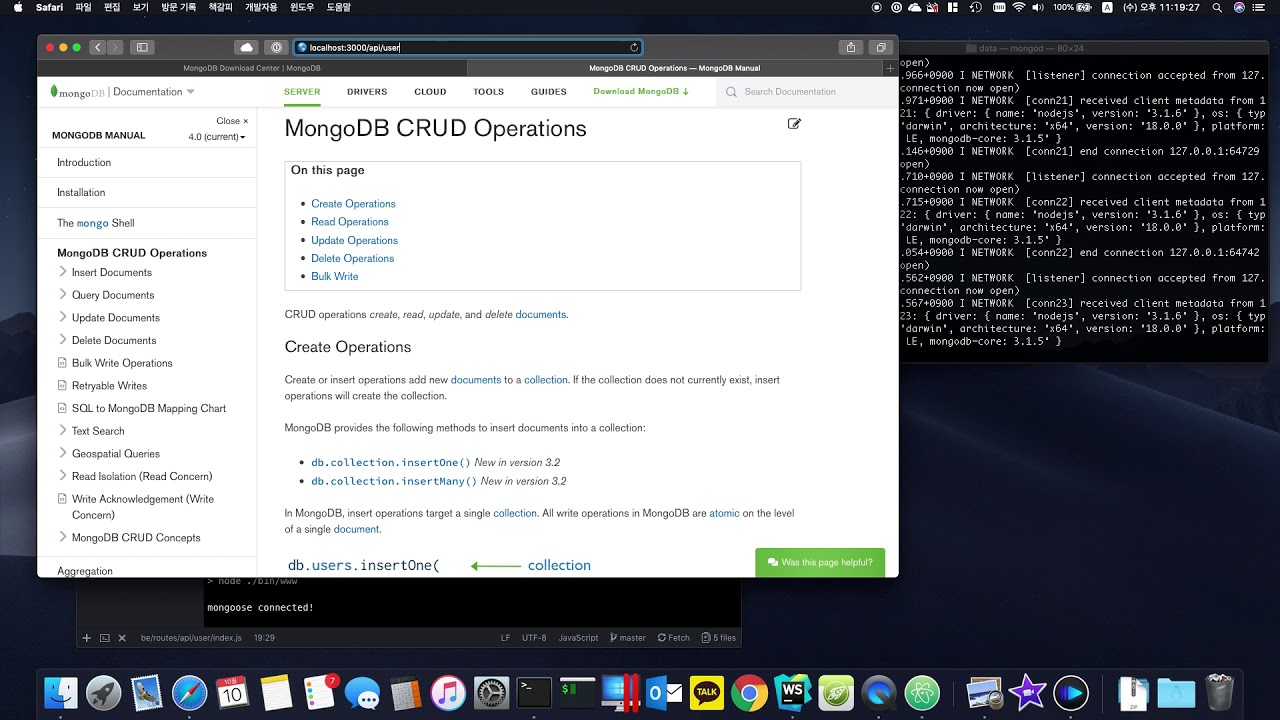The image size is (1280, 720).
Task: Open the 4.0 (current) version dropdown
Action: tap(217, 136)
